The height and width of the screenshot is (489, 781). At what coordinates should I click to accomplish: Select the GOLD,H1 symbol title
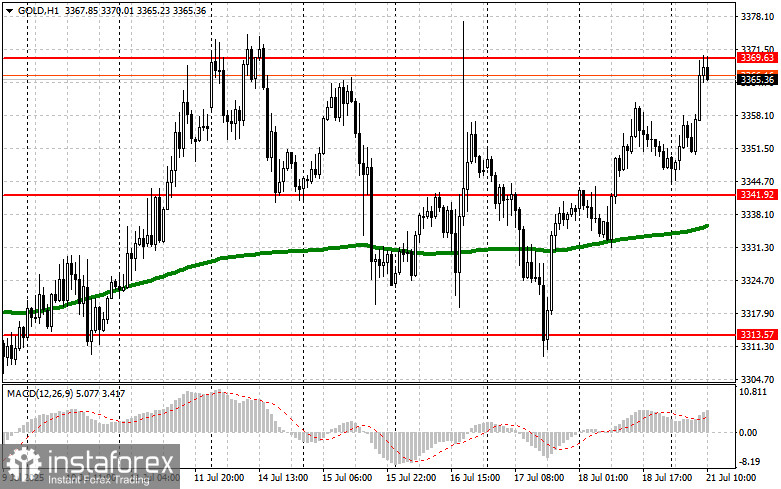click(x=38, y=10)
